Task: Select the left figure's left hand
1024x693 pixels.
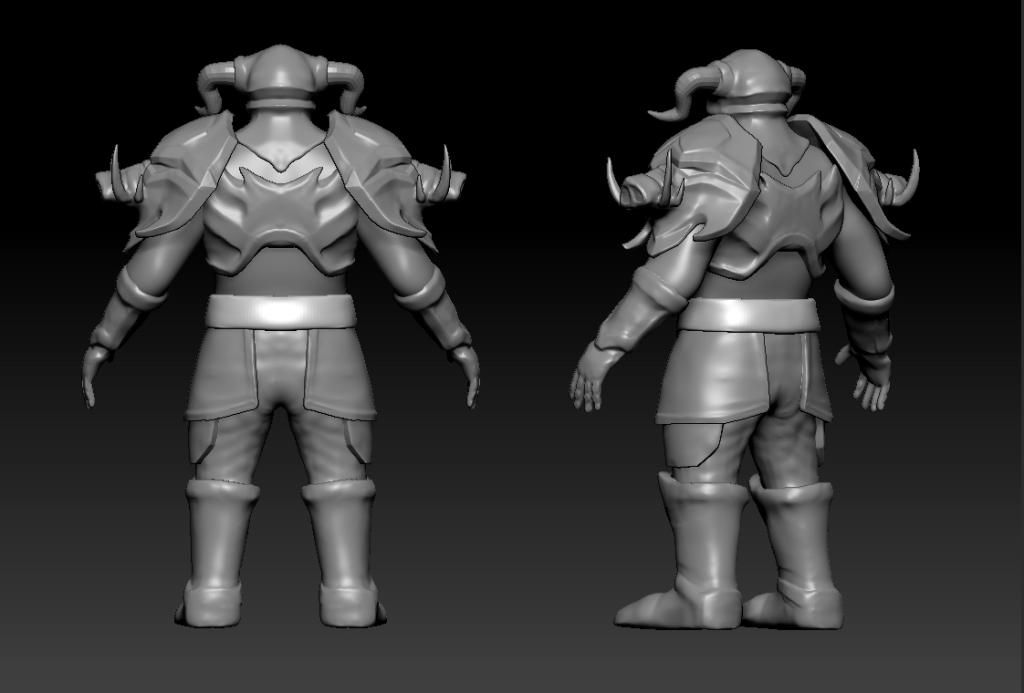Action: pyautogui.click(x=92, y=375)
